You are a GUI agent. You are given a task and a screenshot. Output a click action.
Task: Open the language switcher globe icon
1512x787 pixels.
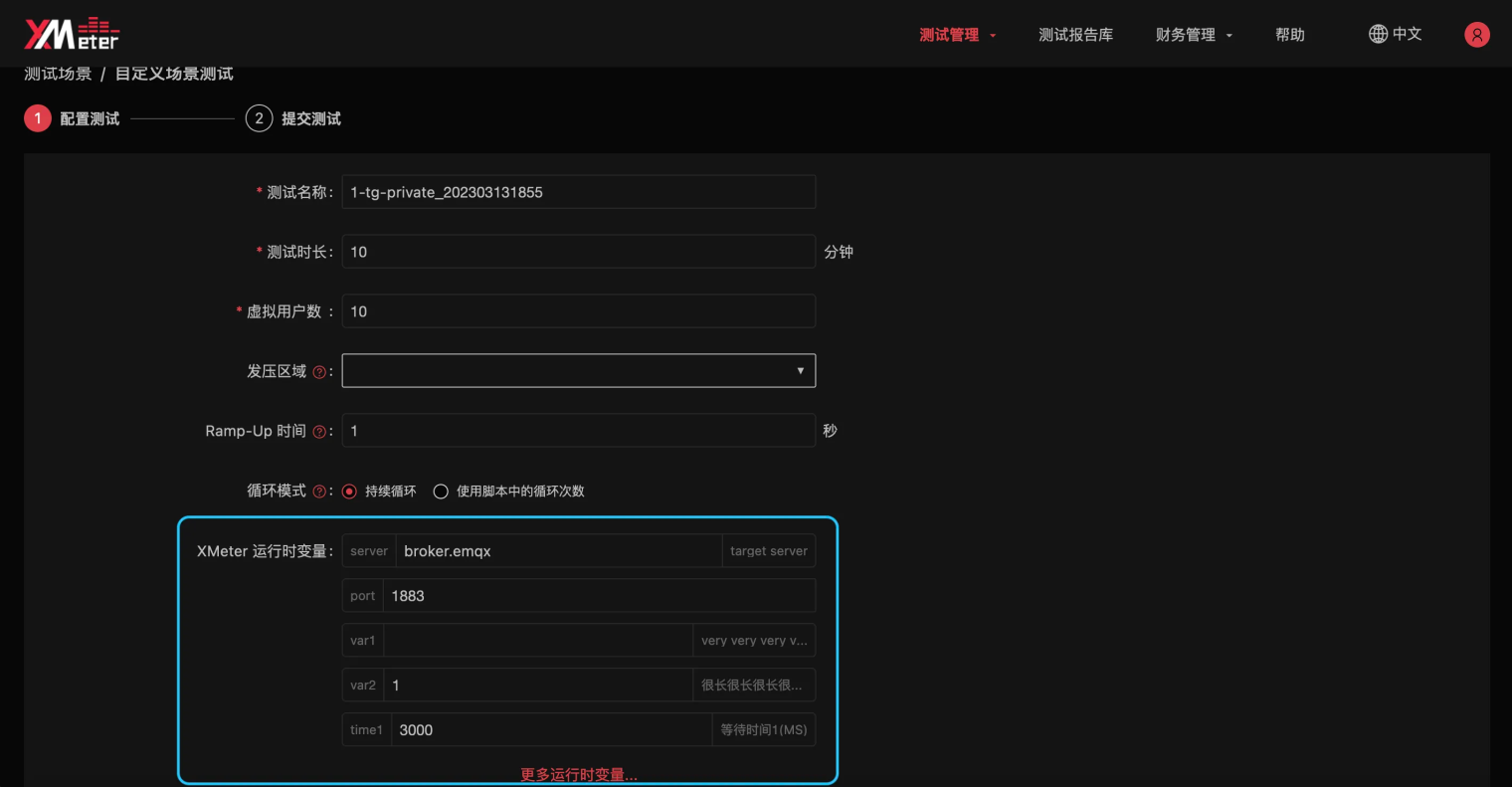tap(1378, 33)
